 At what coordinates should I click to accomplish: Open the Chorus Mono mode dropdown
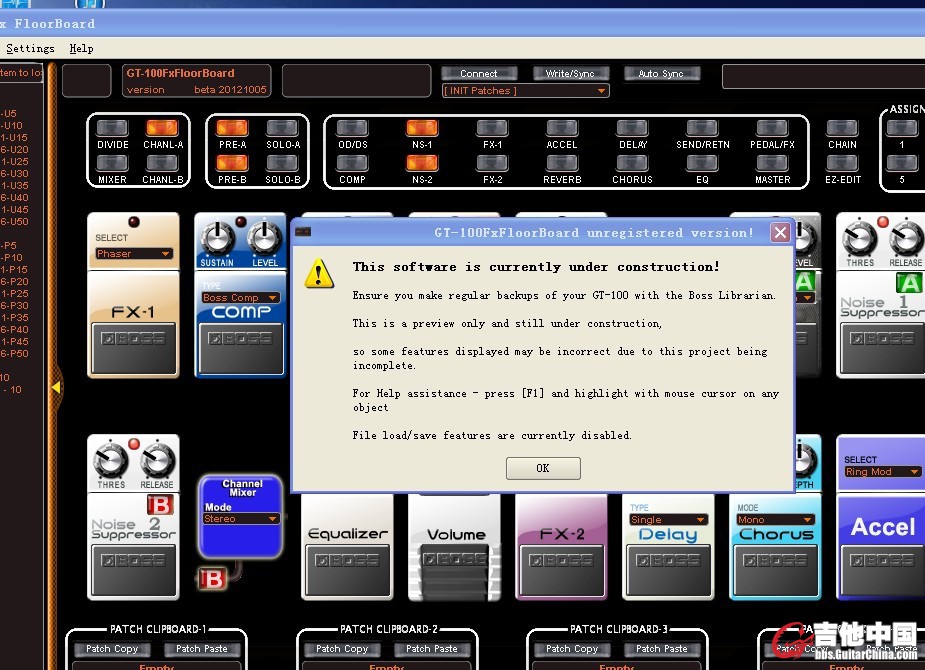point(775,520)
